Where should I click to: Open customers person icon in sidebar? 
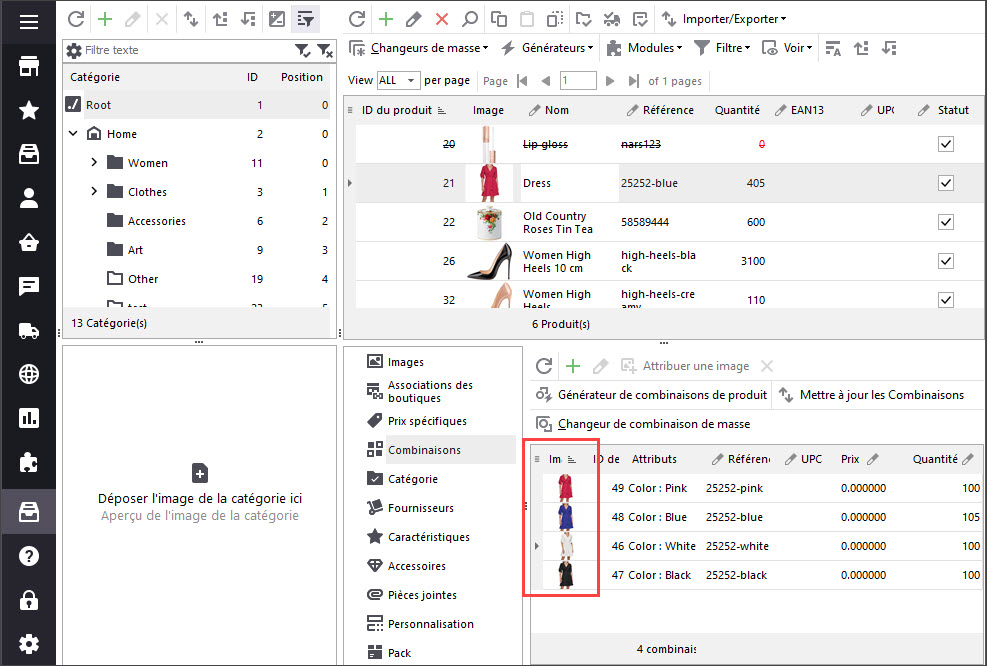tap(28, 198)
